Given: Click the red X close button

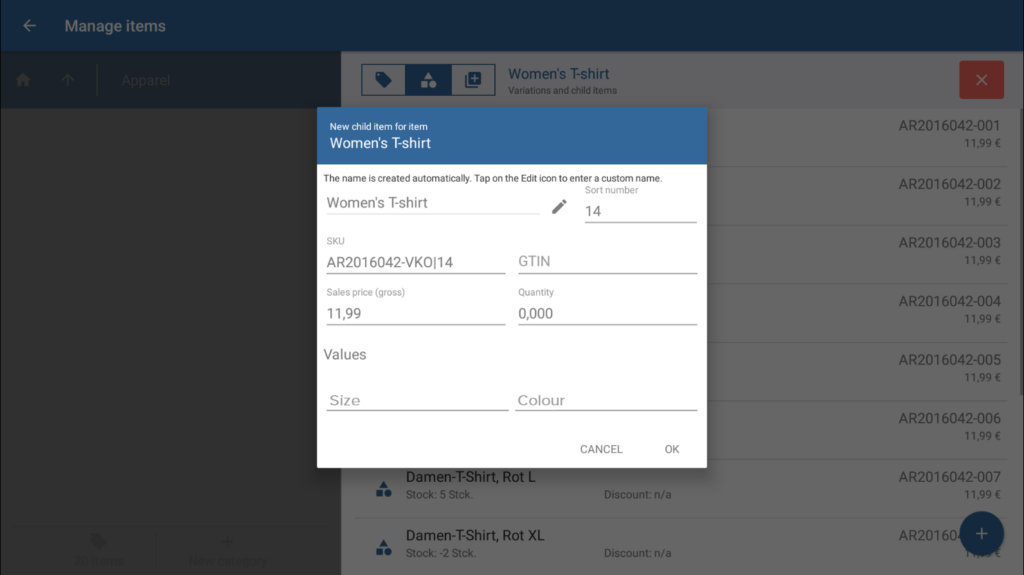Looking at the screenshot, I should pyautogui.click(x=981, y=80).
